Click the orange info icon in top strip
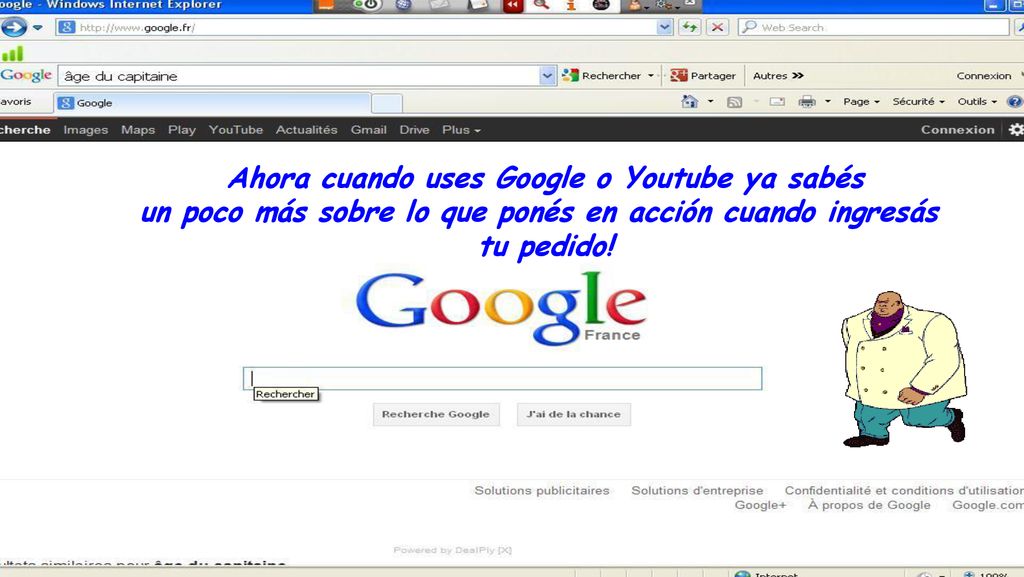Image resolution: width=1024 pixels, height=577 pixels. 571,5
